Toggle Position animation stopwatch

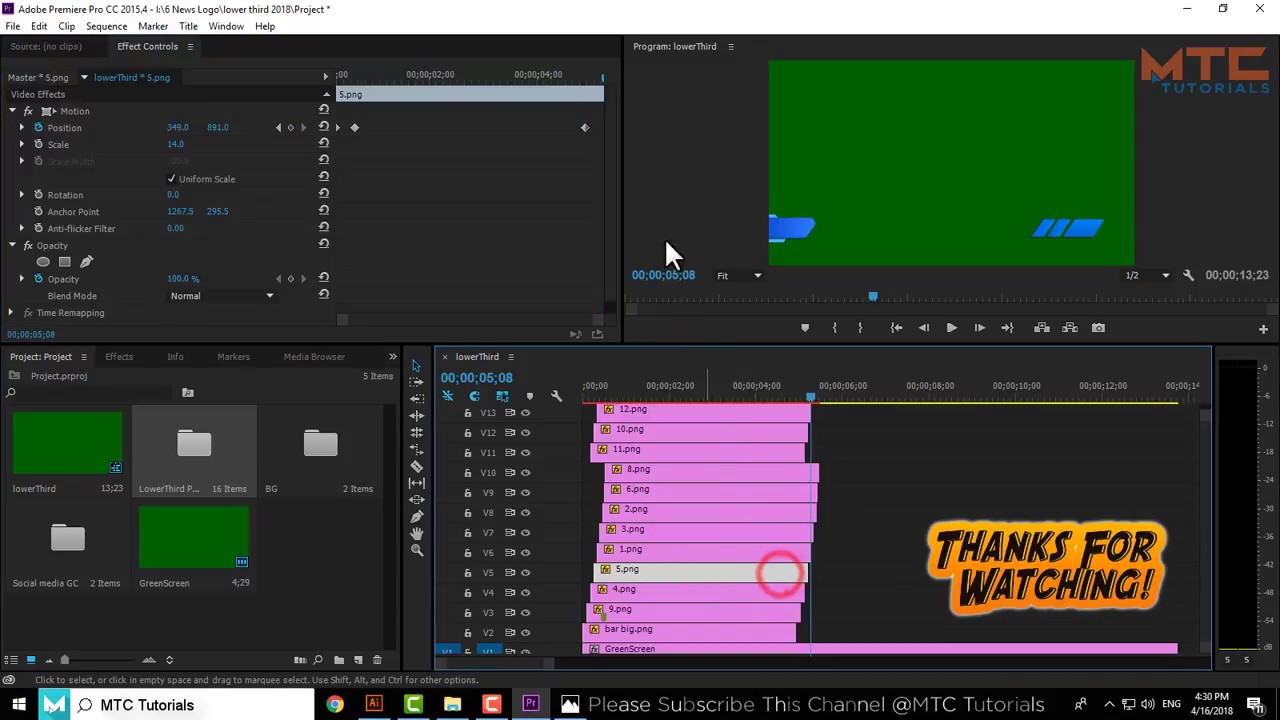[x=38, y=127]
